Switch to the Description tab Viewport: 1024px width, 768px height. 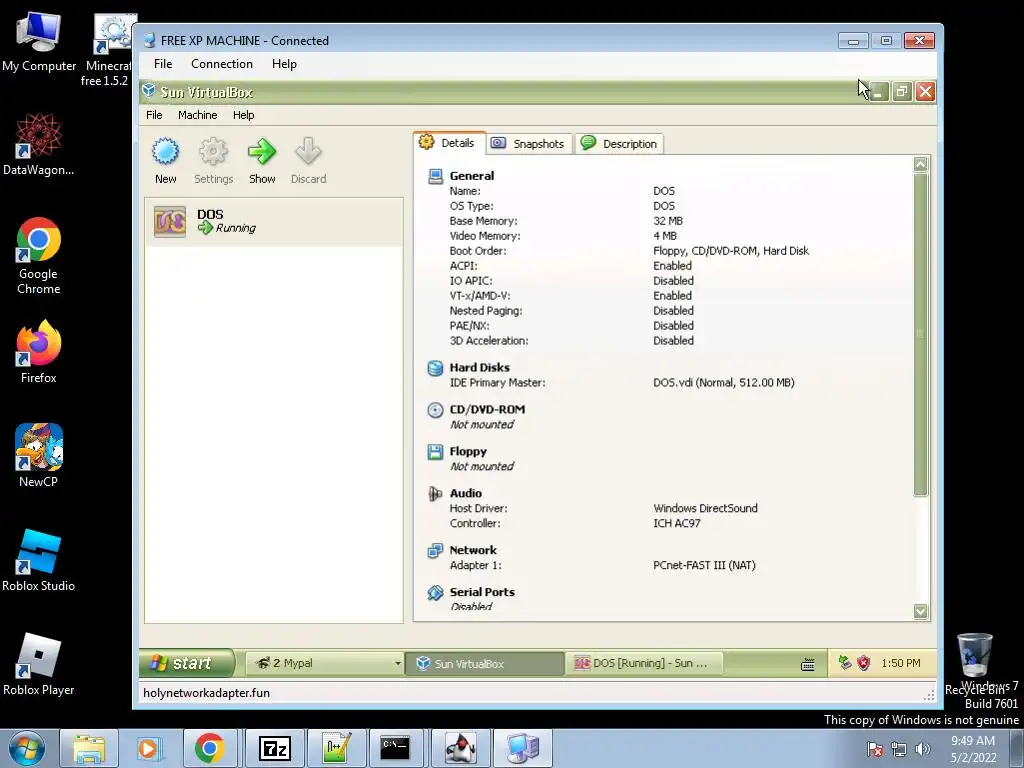pos(619,144)
